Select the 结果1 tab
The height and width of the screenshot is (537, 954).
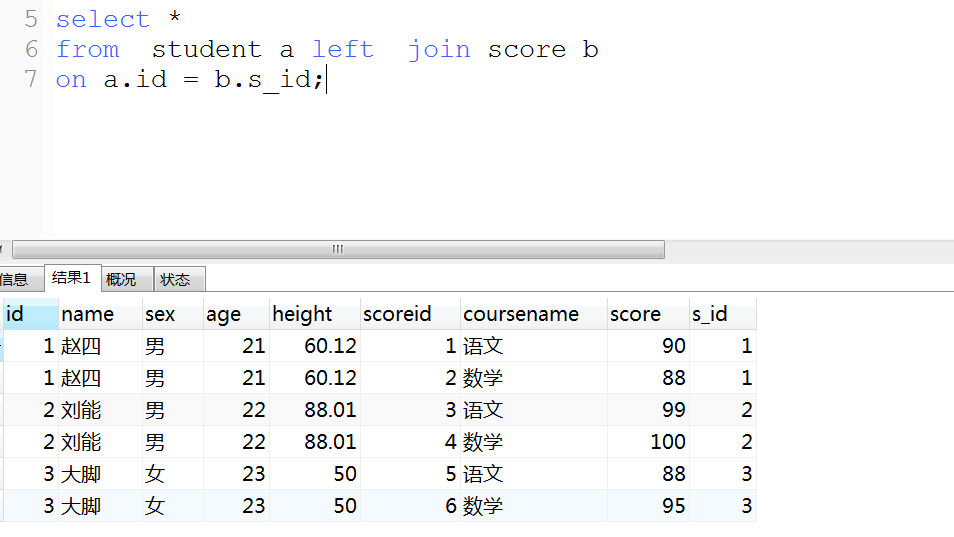point(72,278)
